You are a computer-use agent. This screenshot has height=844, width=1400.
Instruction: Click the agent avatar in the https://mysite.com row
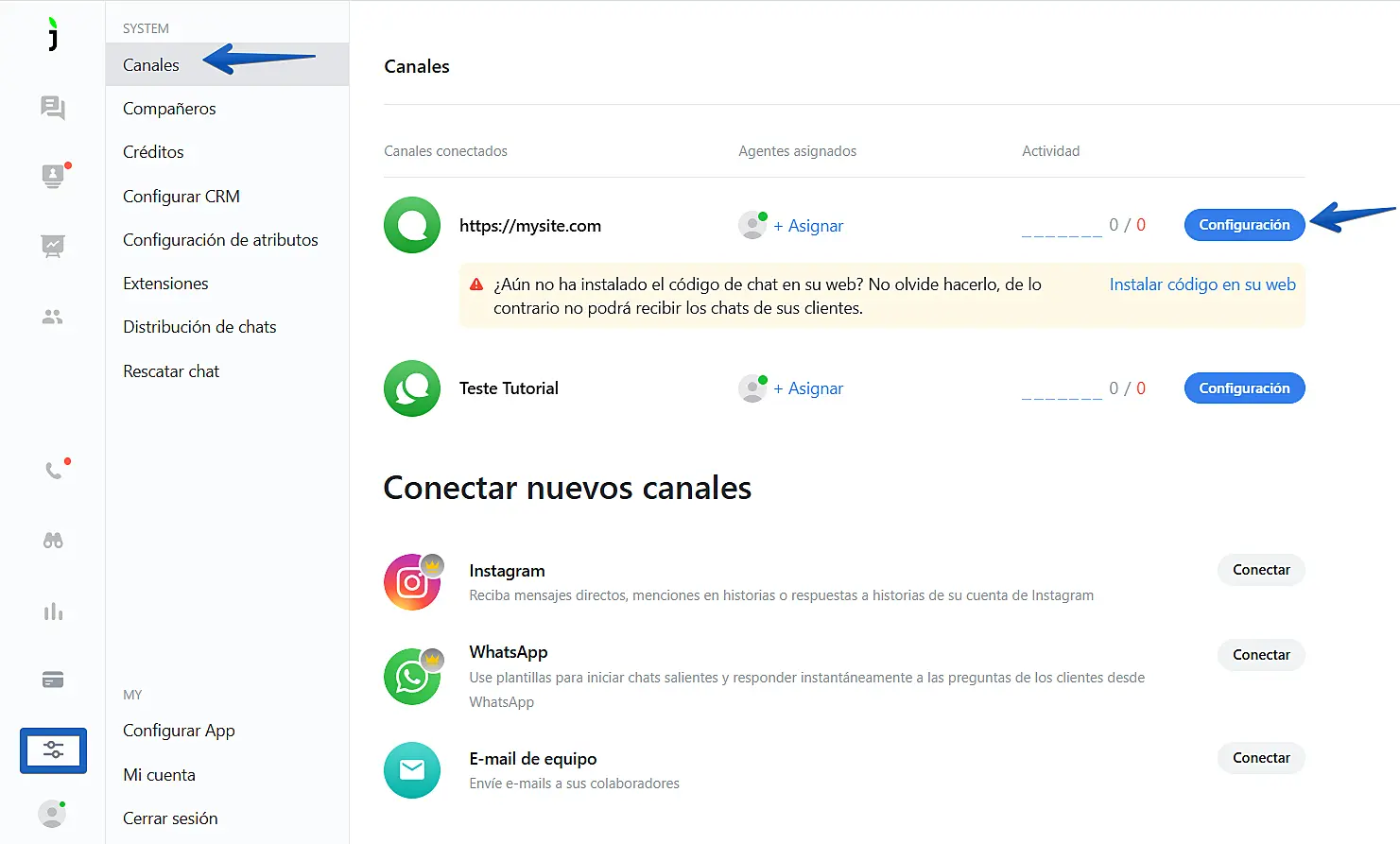[752, 225]
